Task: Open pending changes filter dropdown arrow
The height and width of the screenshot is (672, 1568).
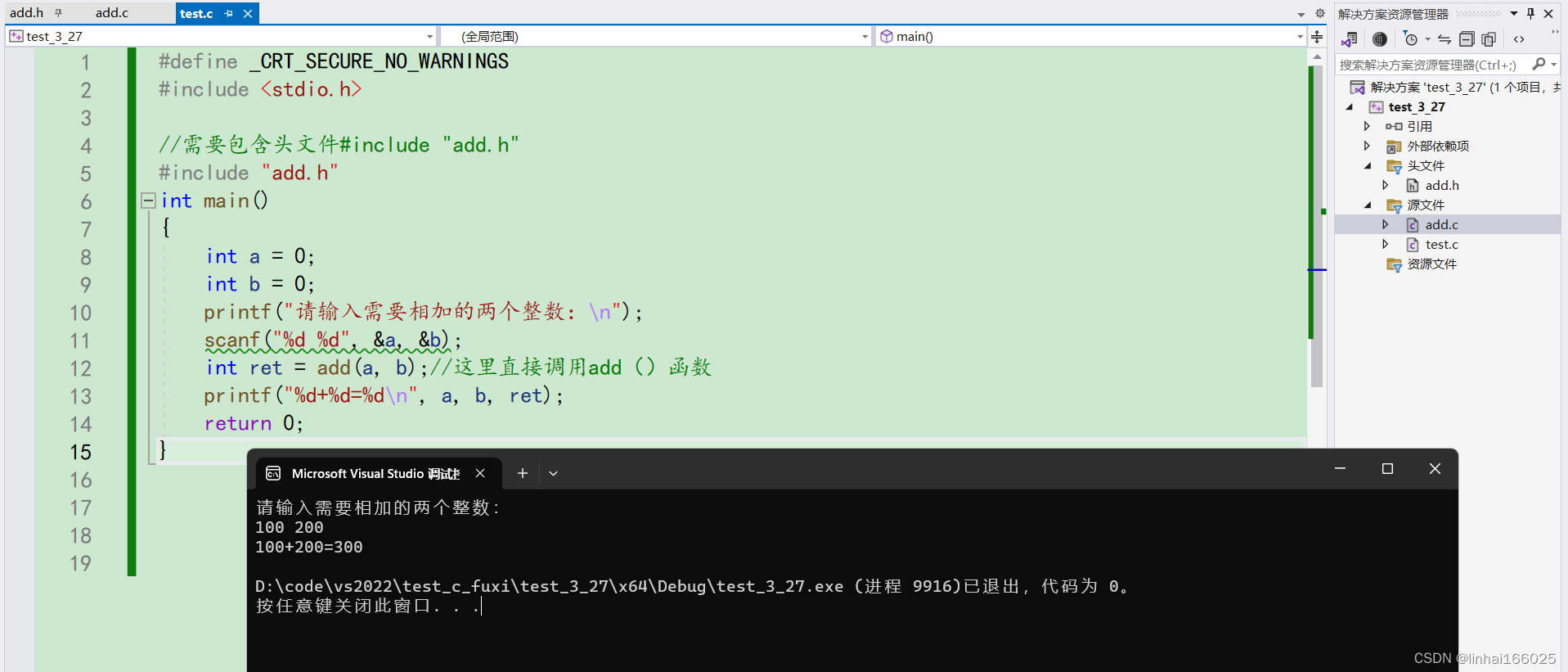Action: coord(1427,39)
